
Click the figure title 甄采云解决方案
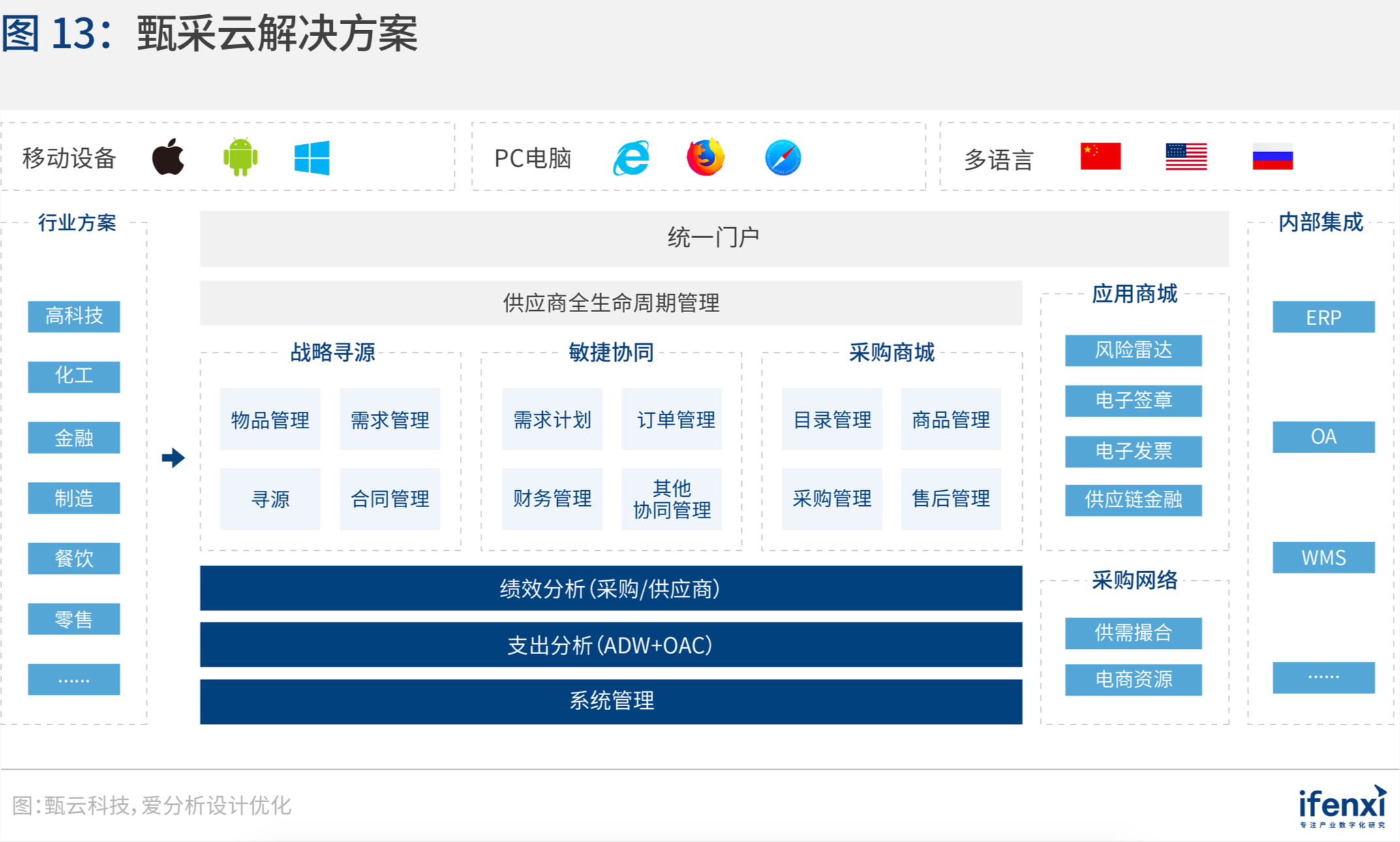coord(278,34)
